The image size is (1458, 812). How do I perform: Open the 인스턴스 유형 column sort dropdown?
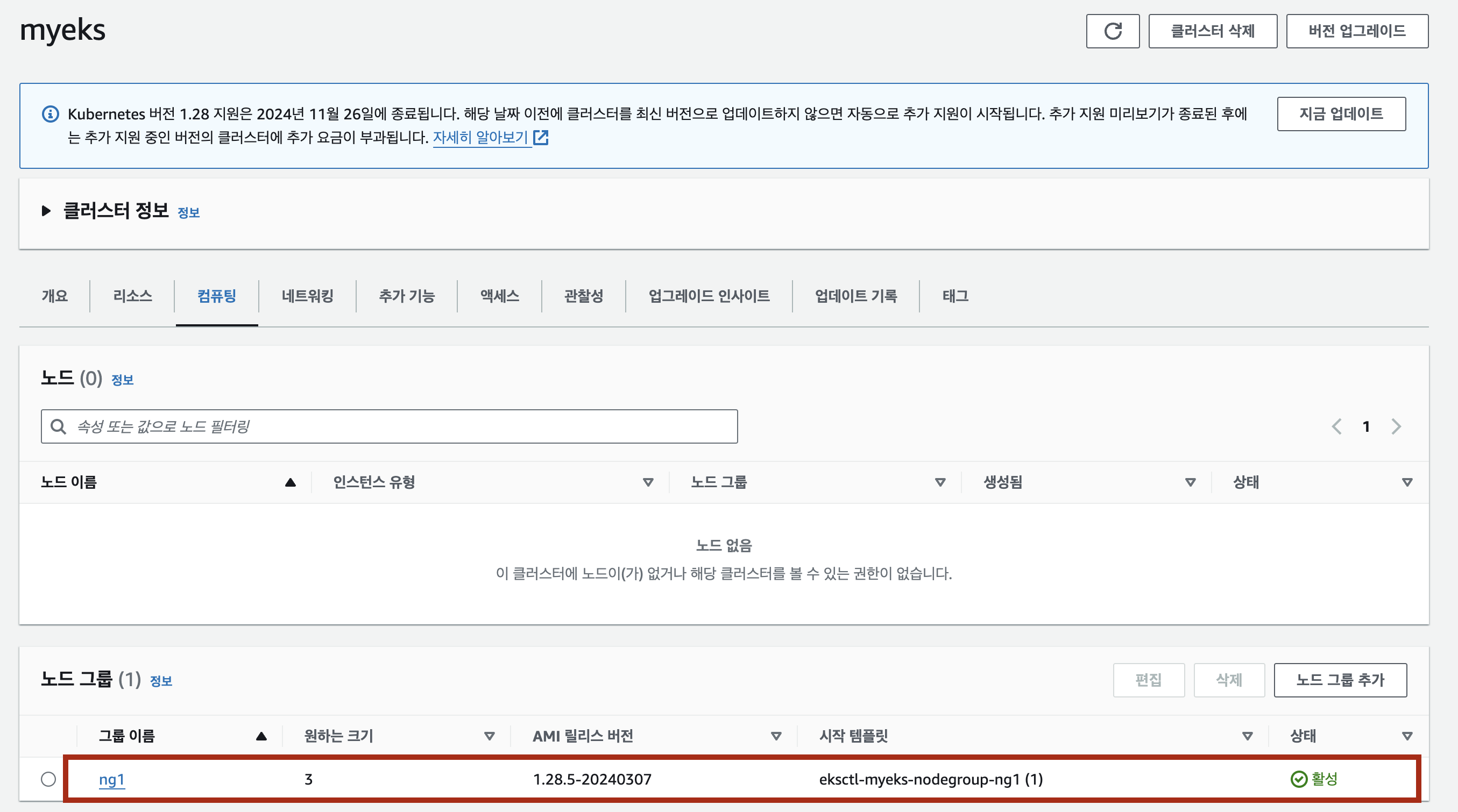tap(648, 482)
